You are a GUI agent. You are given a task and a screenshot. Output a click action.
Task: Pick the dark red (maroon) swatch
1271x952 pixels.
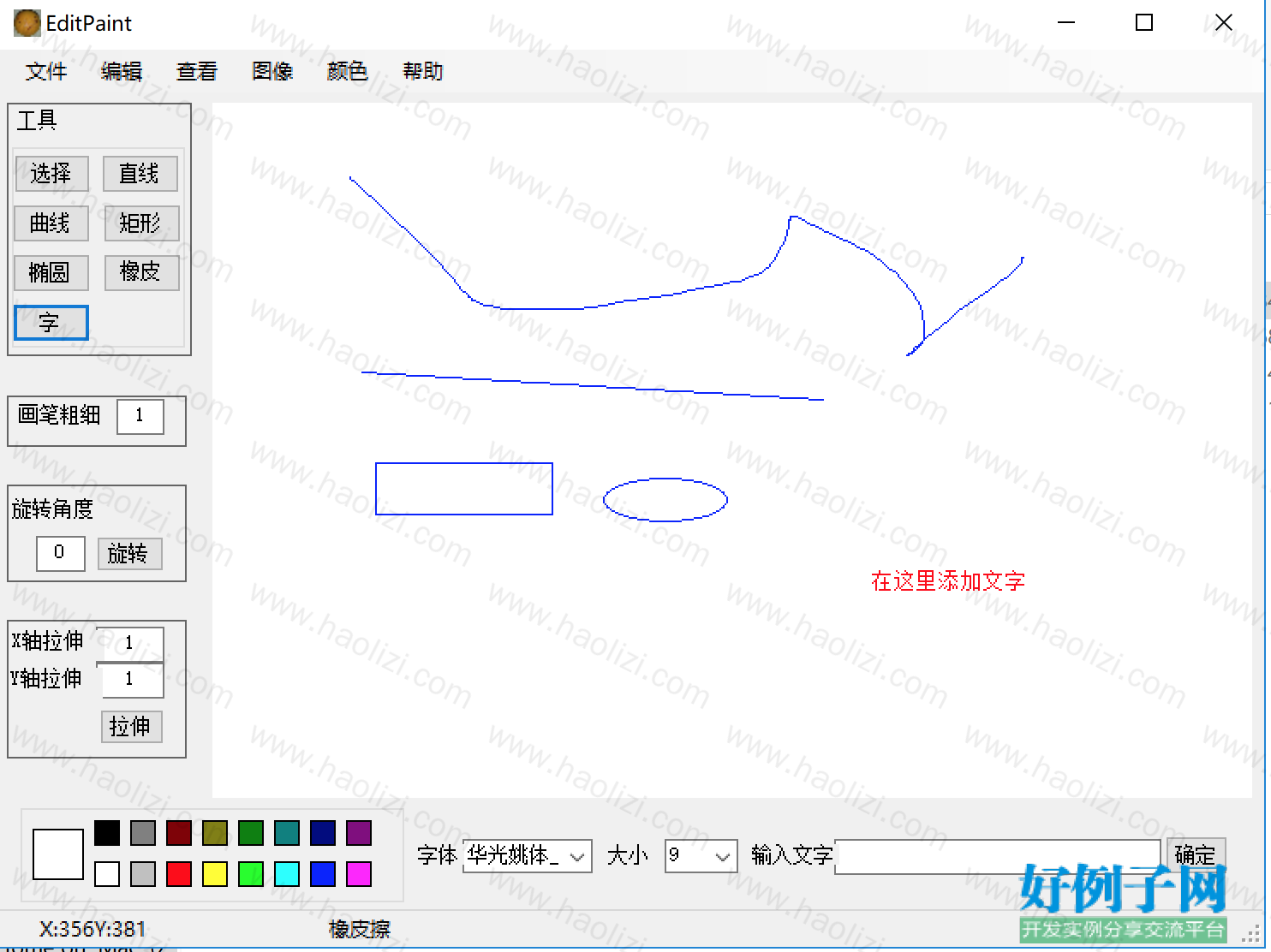[x=179, y=833]
